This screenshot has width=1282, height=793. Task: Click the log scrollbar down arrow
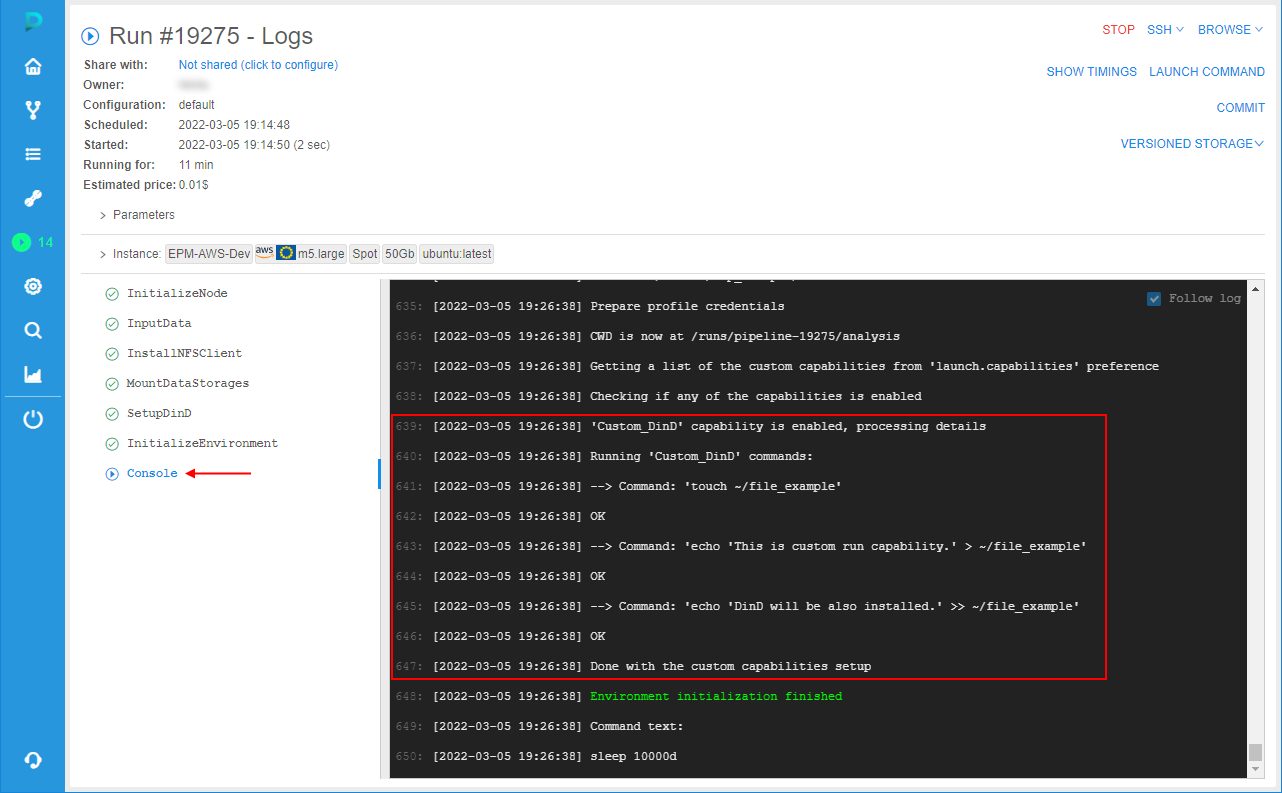click(x=1255, y=771)
